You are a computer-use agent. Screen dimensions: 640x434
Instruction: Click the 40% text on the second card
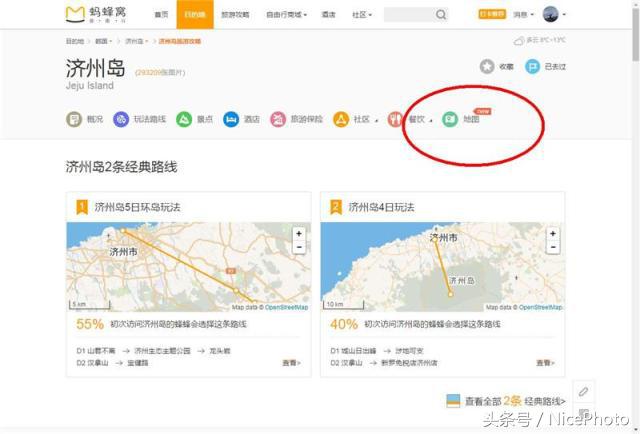click(344, 324)
